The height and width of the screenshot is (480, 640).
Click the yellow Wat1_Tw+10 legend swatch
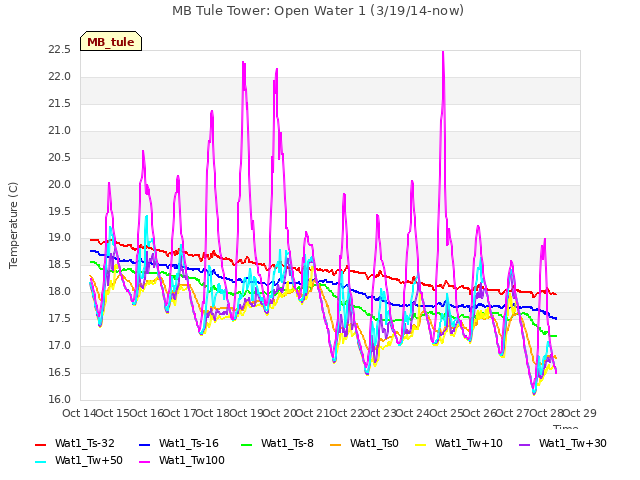[421, 444]
